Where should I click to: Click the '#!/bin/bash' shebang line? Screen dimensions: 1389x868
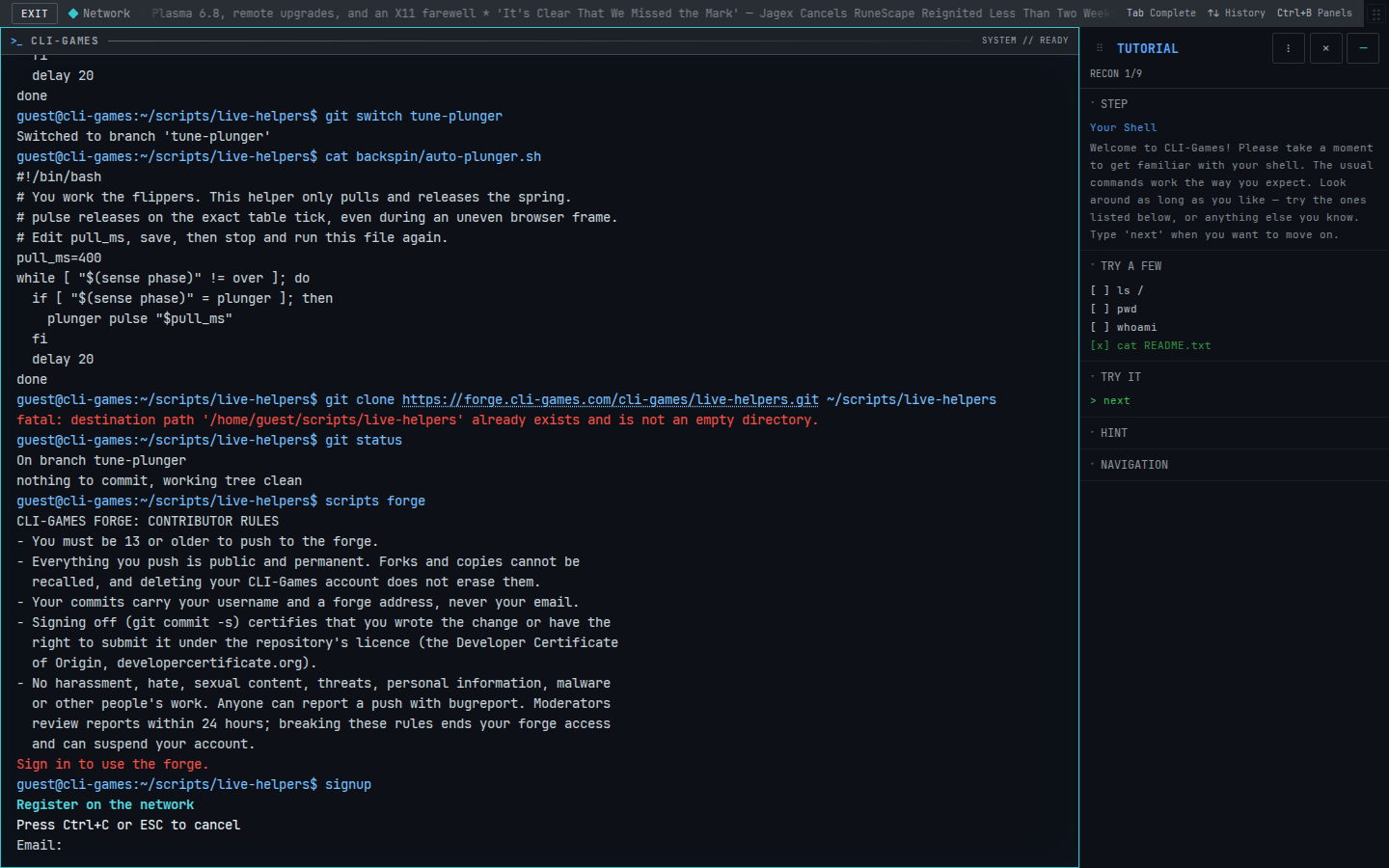tap(59, 177)
